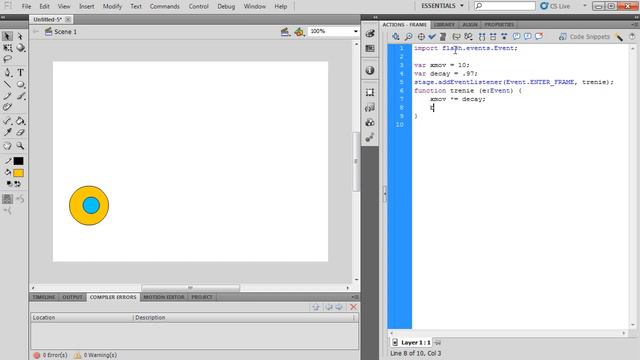The width and height of the screenshot is (640, 360).
Task: Click Show code hint icon
Action: pyautogui.click(x=456, y=37)
